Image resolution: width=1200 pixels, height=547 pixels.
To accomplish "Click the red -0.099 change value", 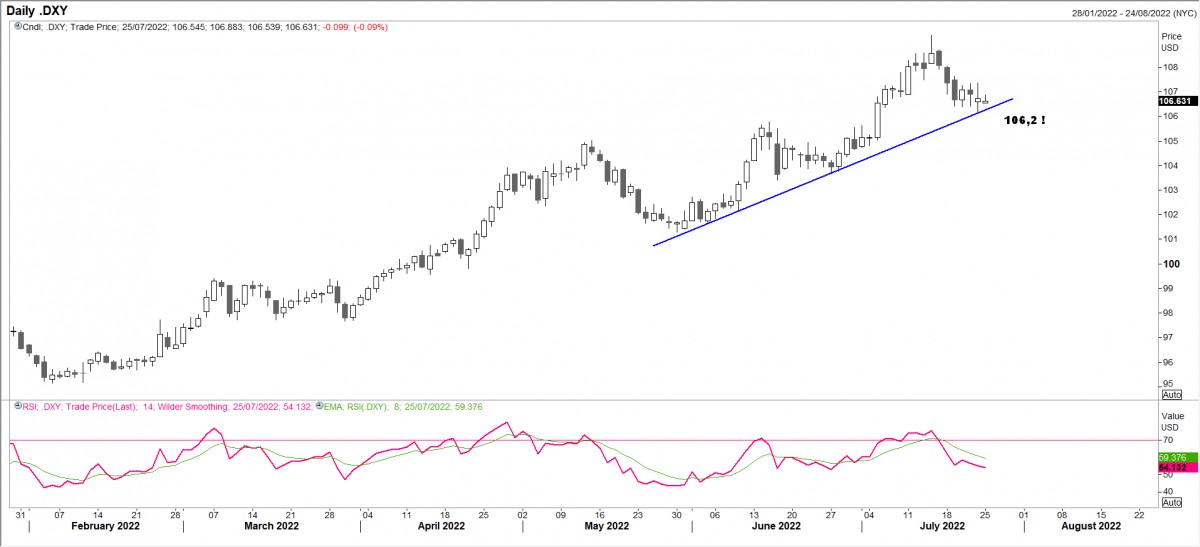I will 334,26.
